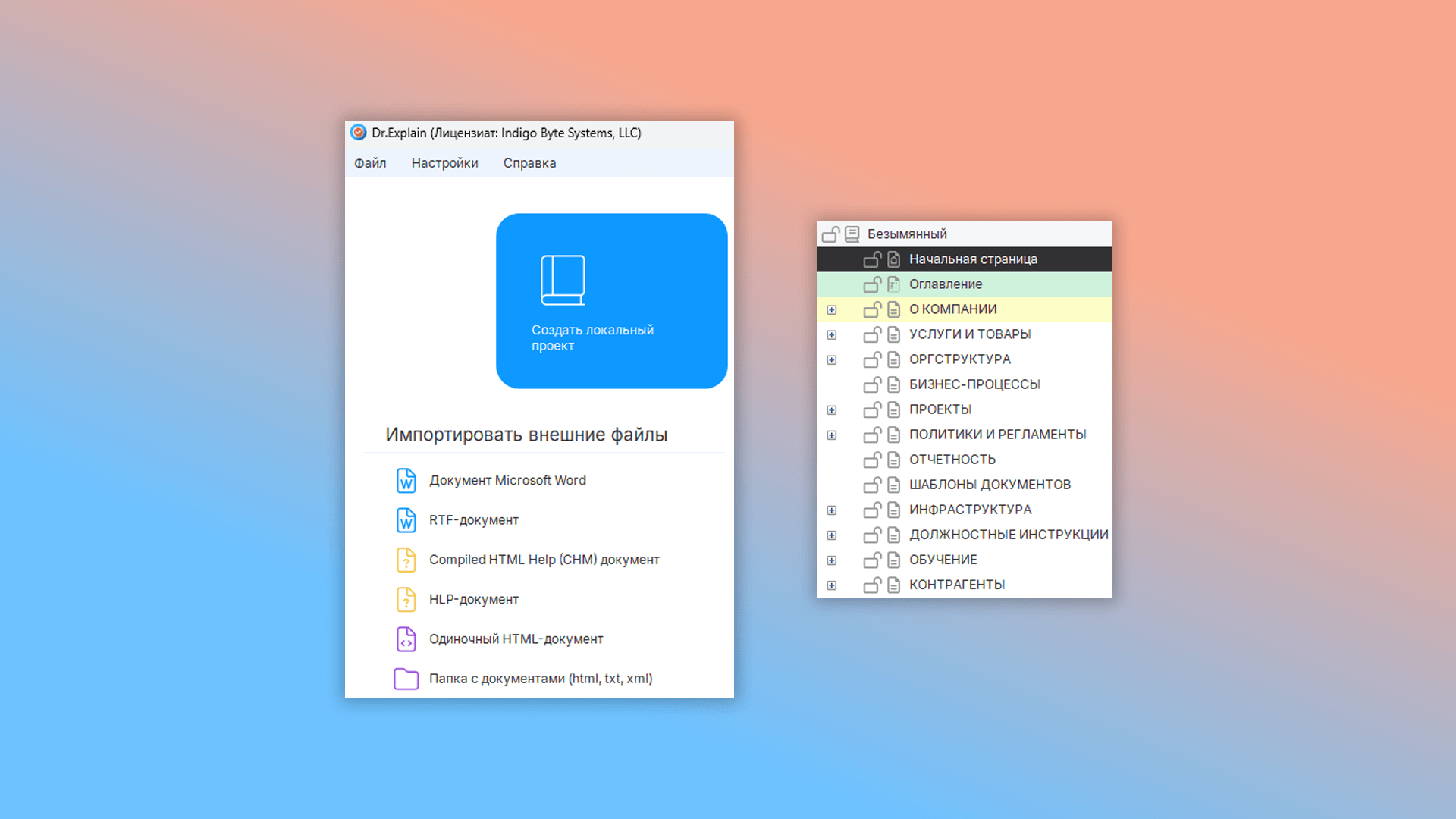Toggle the lock on Начальная страница
This screenshot has width=1456, height=819.
[872, 259]
